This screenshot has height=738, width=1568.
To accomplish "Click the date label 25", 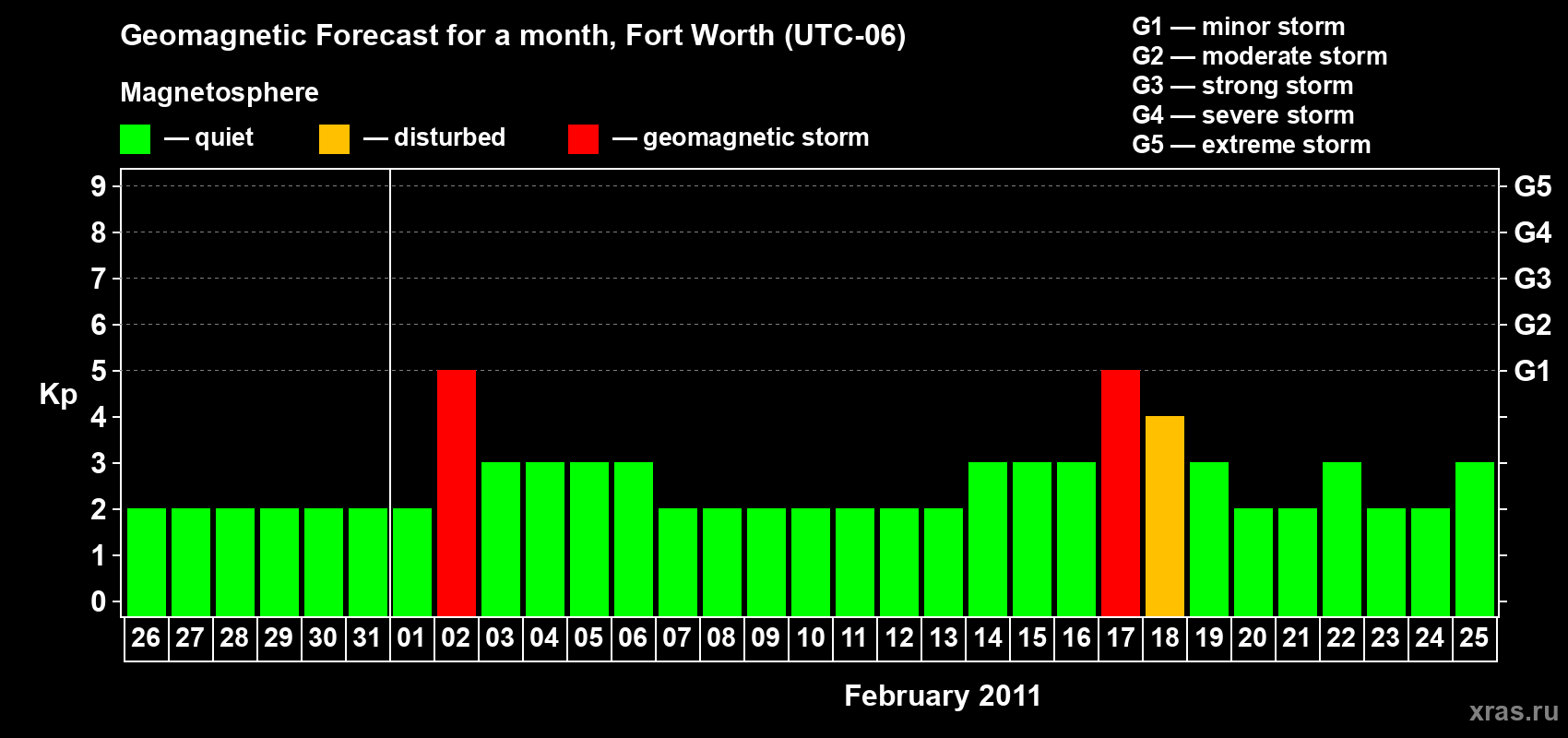I will [x=1475, y=638].
